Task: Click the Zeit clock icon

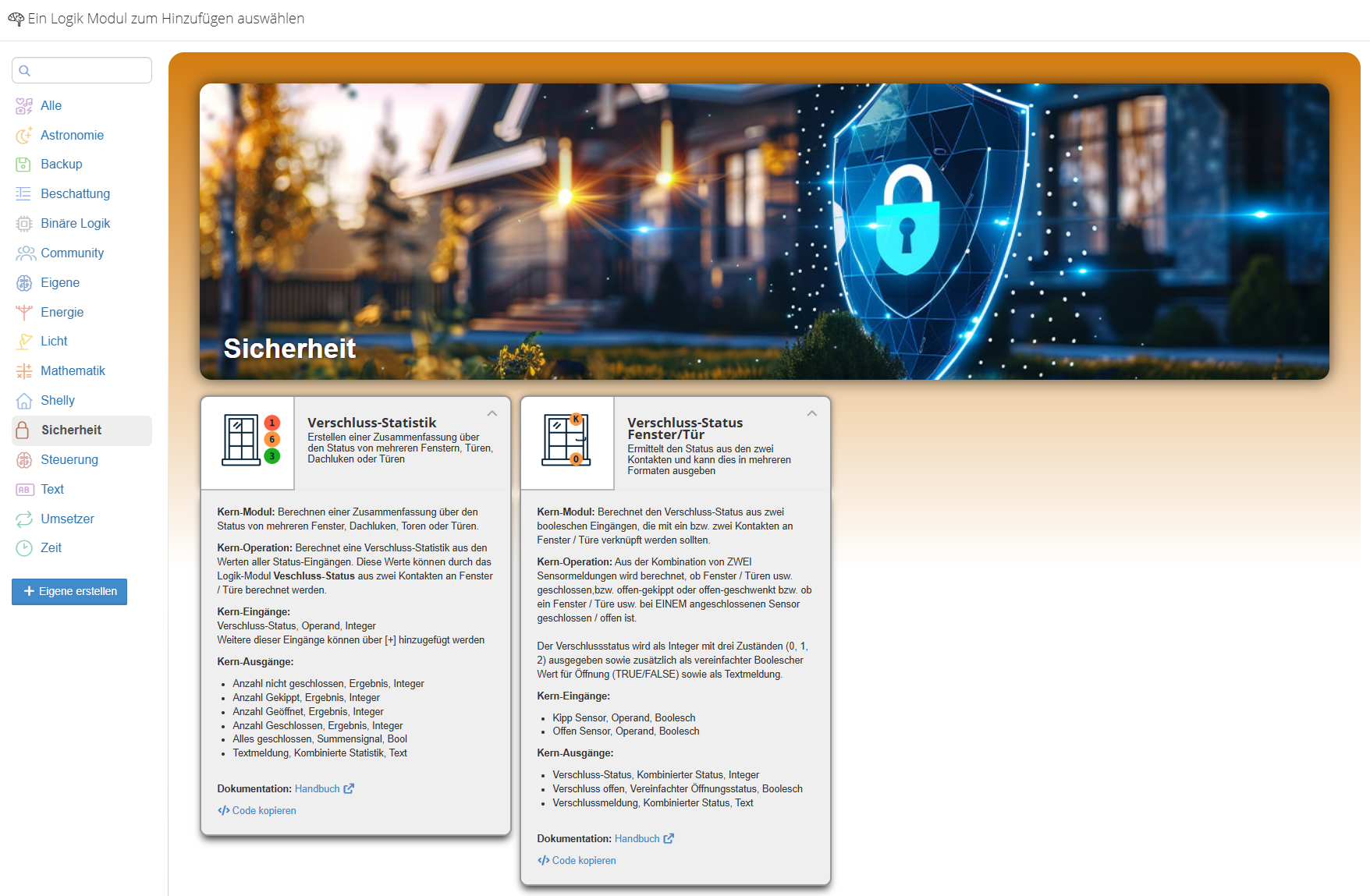Action: click(24, 548)
